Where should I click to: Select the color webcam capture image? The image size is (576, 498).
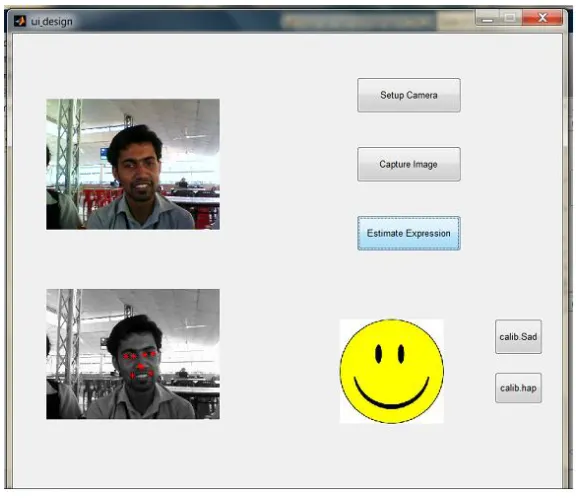[x=133, y=164]
